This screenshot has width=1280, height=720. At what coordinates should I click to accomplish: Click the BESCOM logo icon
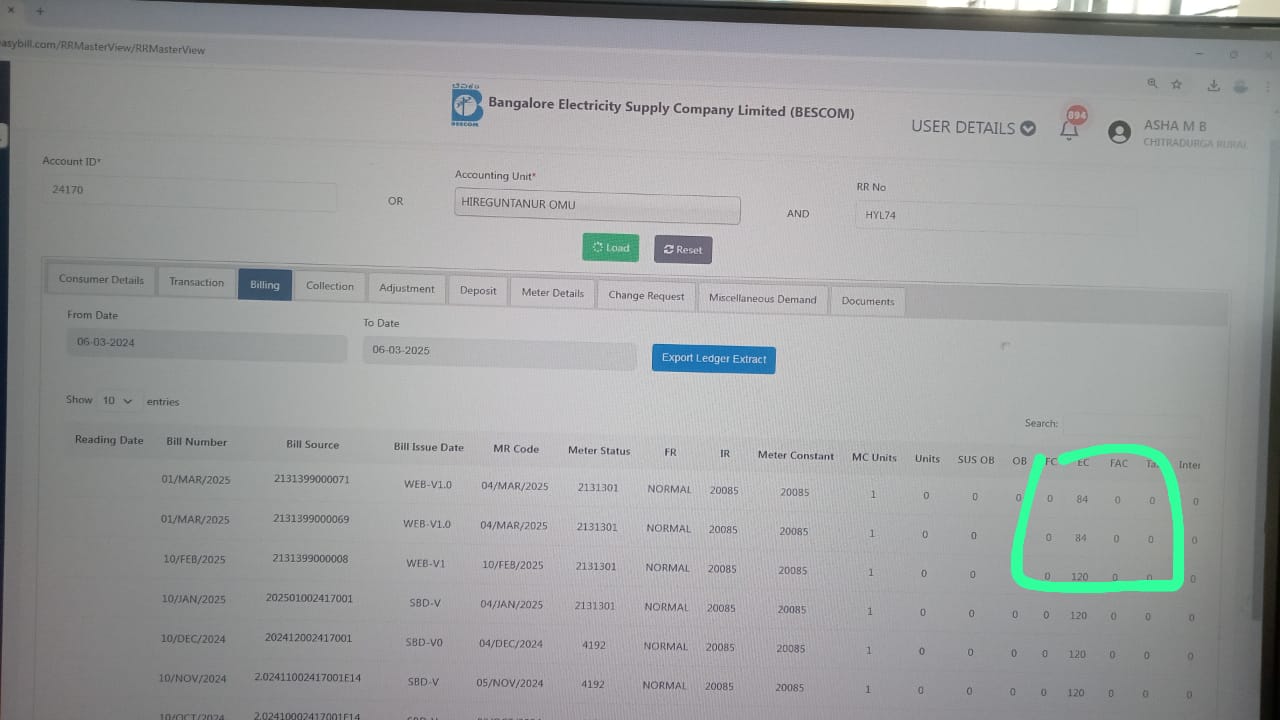466,106
